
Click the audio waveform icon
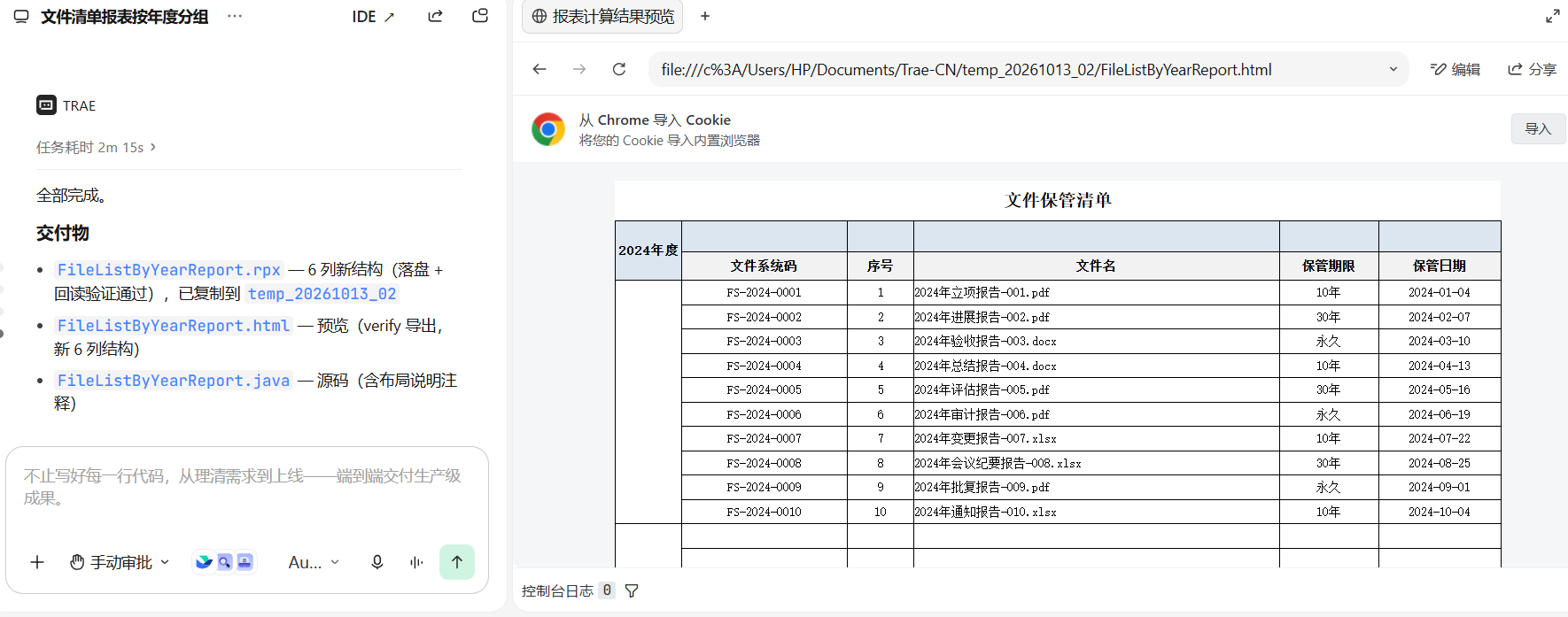[x=416, y=562]
